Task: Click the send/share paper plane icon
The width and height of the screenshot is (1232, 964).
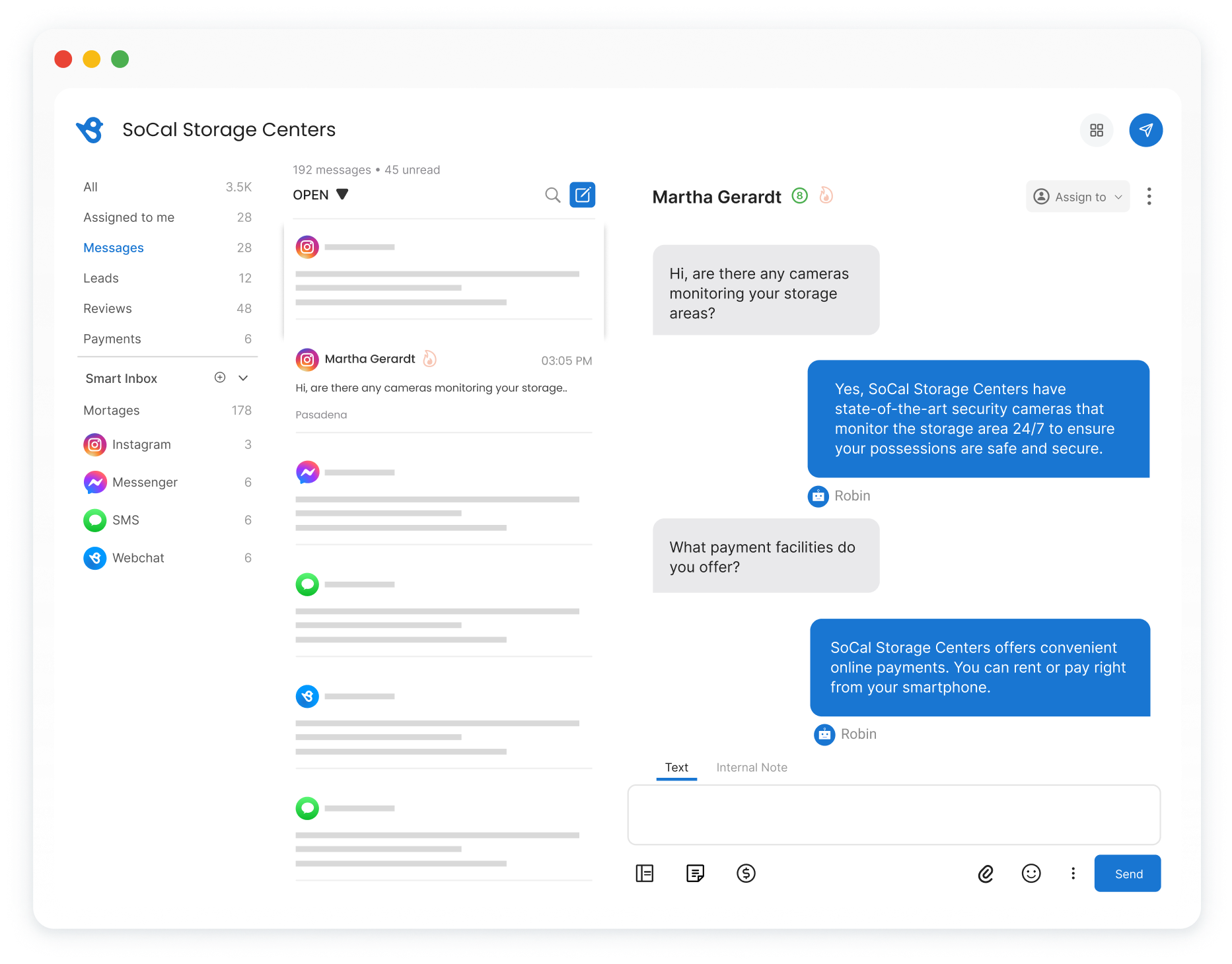Action: pos(1146,130)
